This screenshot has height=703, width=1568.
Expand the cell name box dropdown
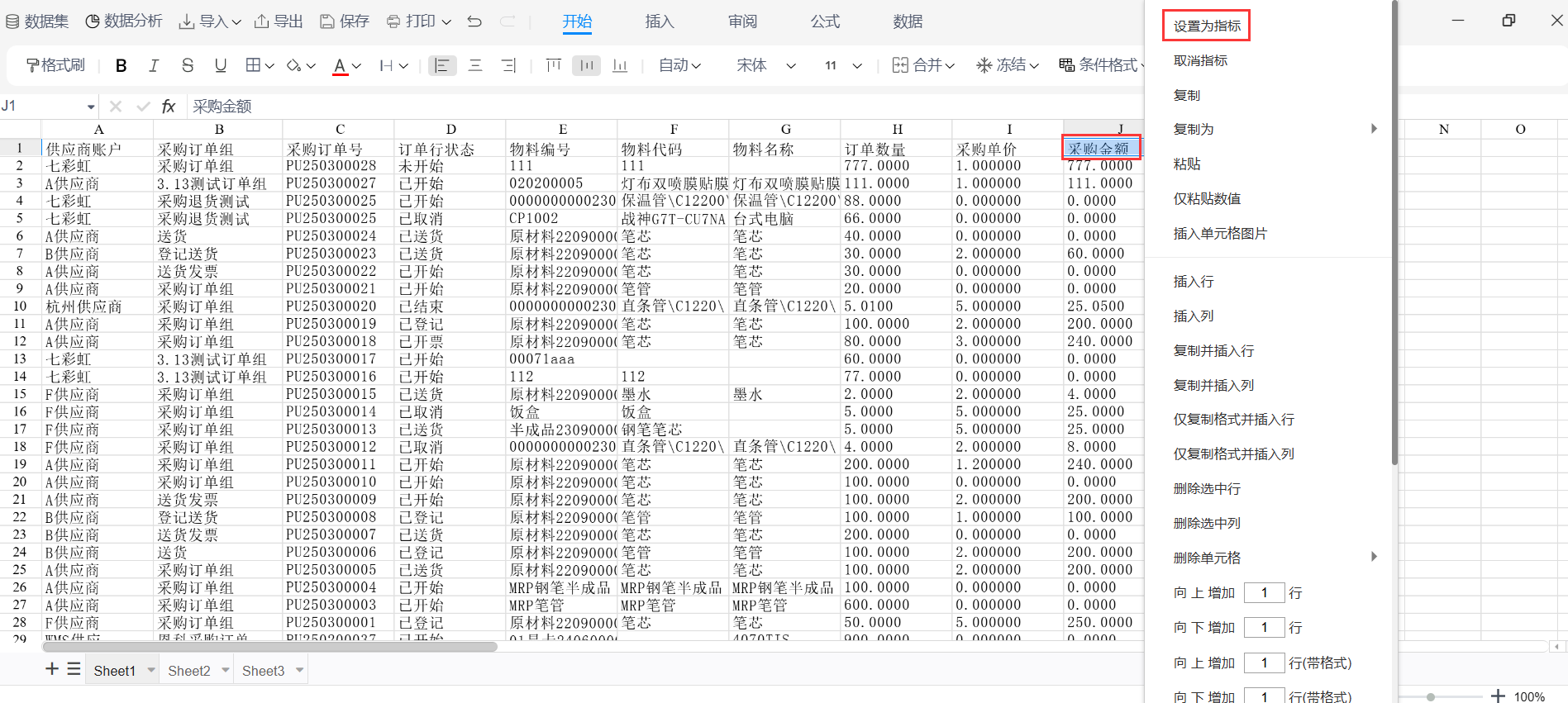coord(90,107)
